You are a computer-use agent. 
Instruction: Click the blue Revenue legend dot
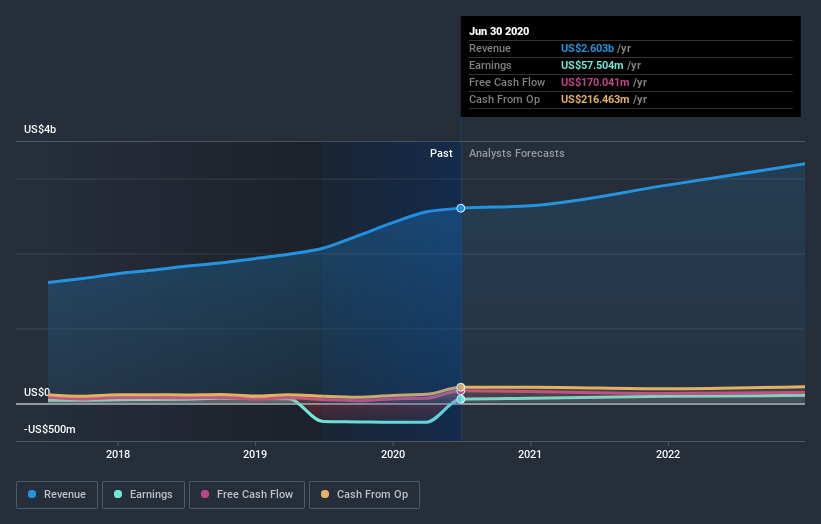32,494
